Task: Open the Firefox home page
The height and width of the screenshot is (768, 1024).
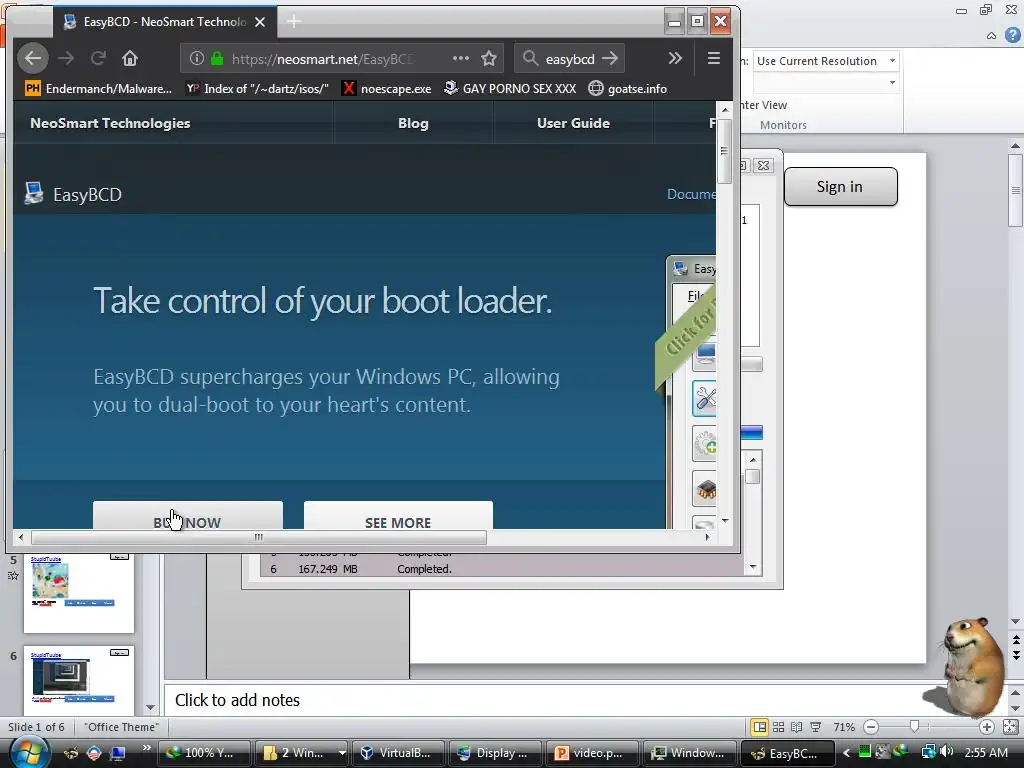Action: point(130,59)
